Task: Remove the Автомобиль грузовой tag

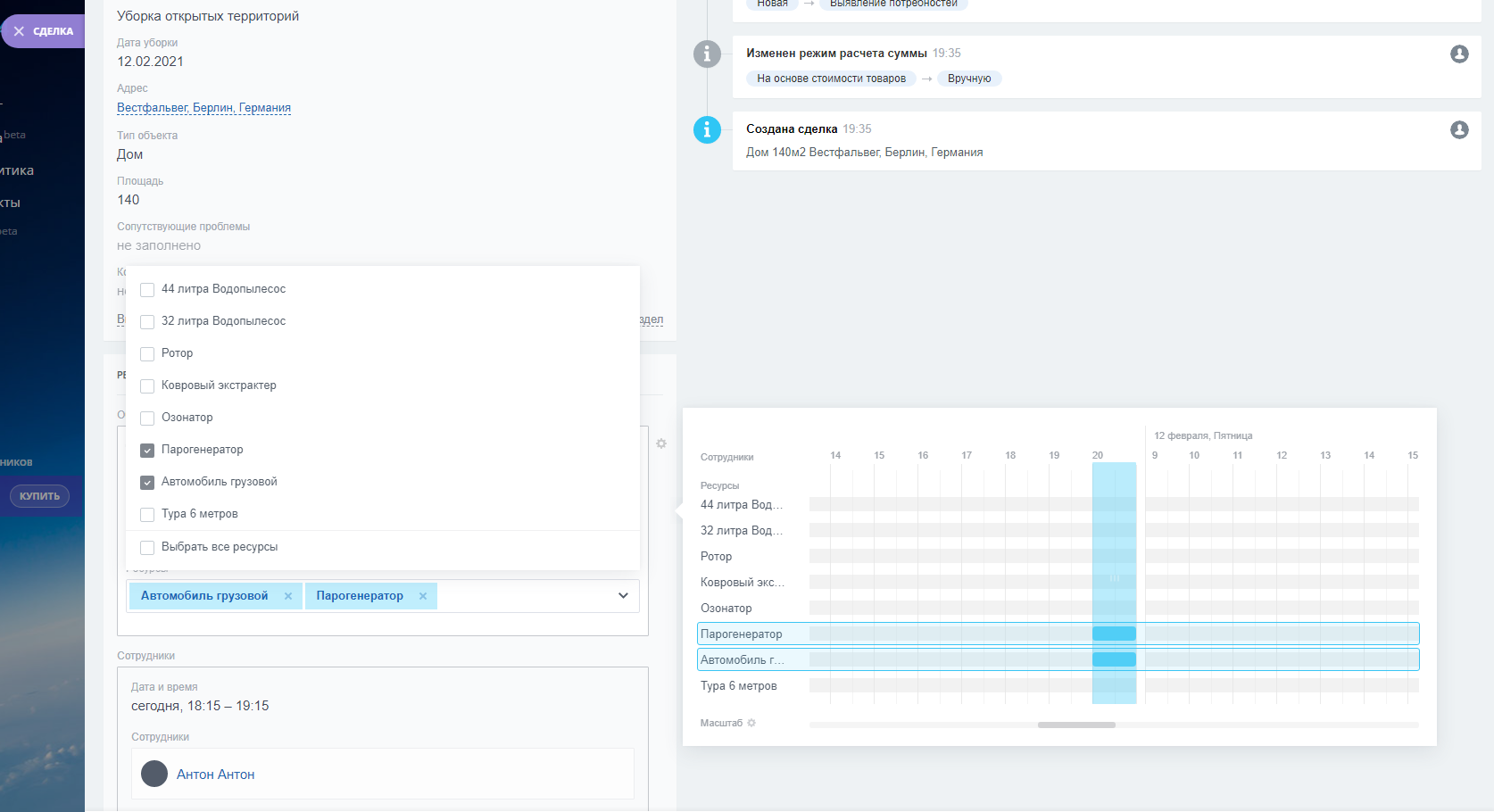Action: 288,596
